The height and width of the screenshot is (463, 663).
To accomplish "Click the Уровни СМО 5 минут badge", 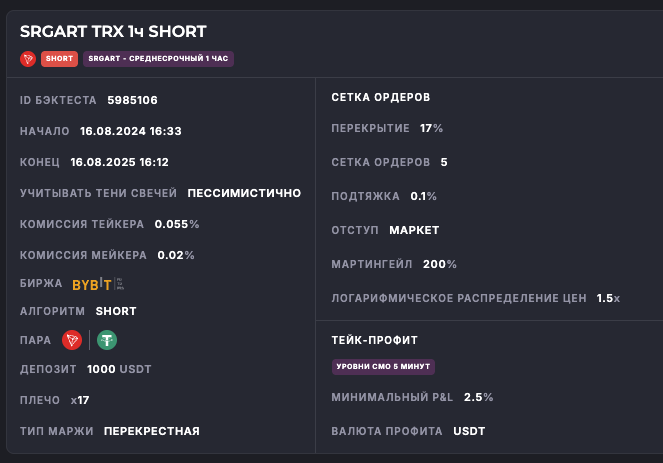I will coord(383,367).
